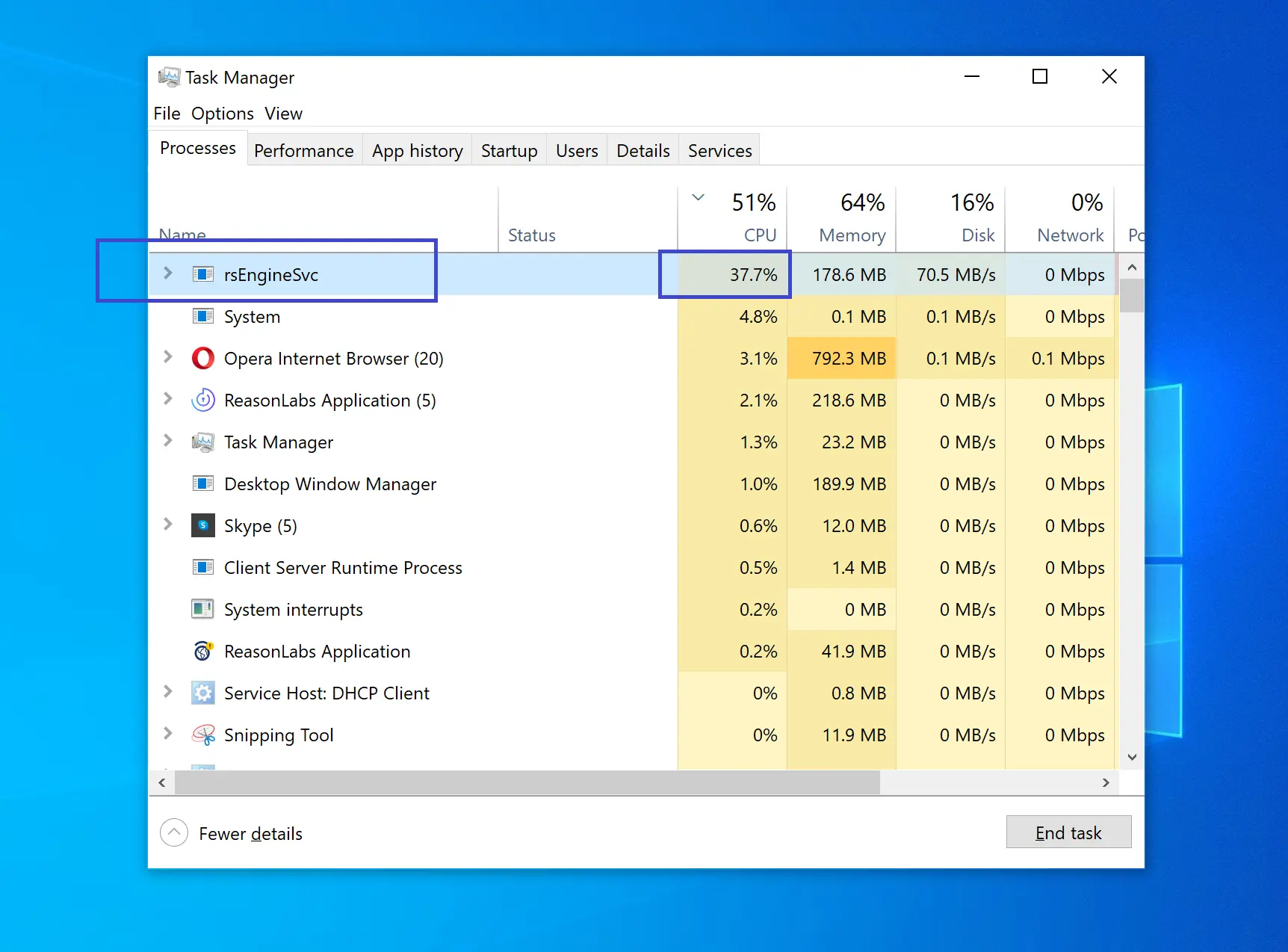Viewport: 1288px width, 952px height.
Task: Sort processes by Memory column
Action: pyautogui.click(x=851, y=235)
